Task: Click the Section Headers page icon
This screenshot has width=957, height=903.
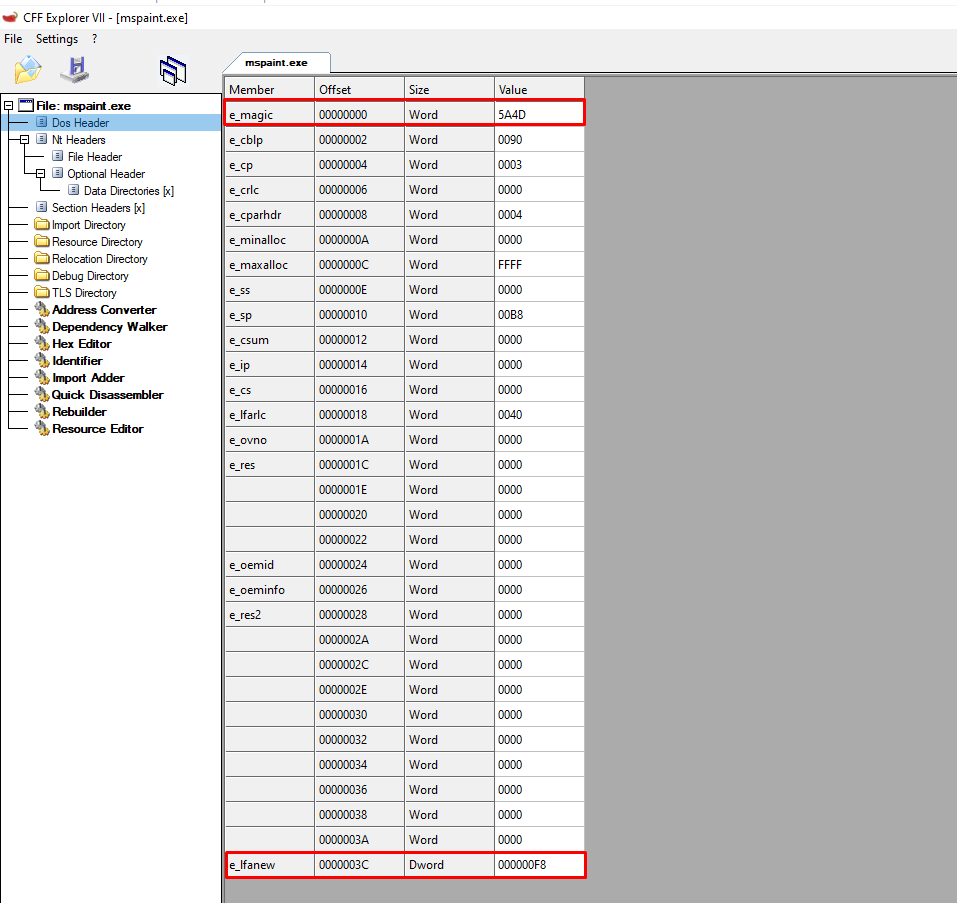Action: [42, 207]
